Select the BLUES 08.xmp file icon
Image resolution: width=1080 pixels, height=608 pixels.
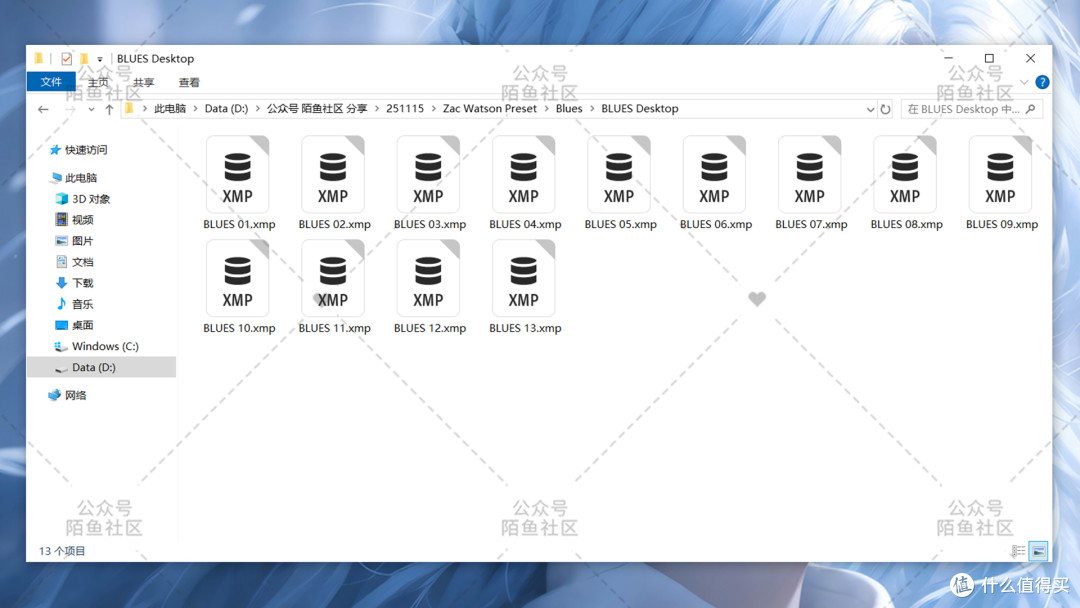(x=905, y=174)
